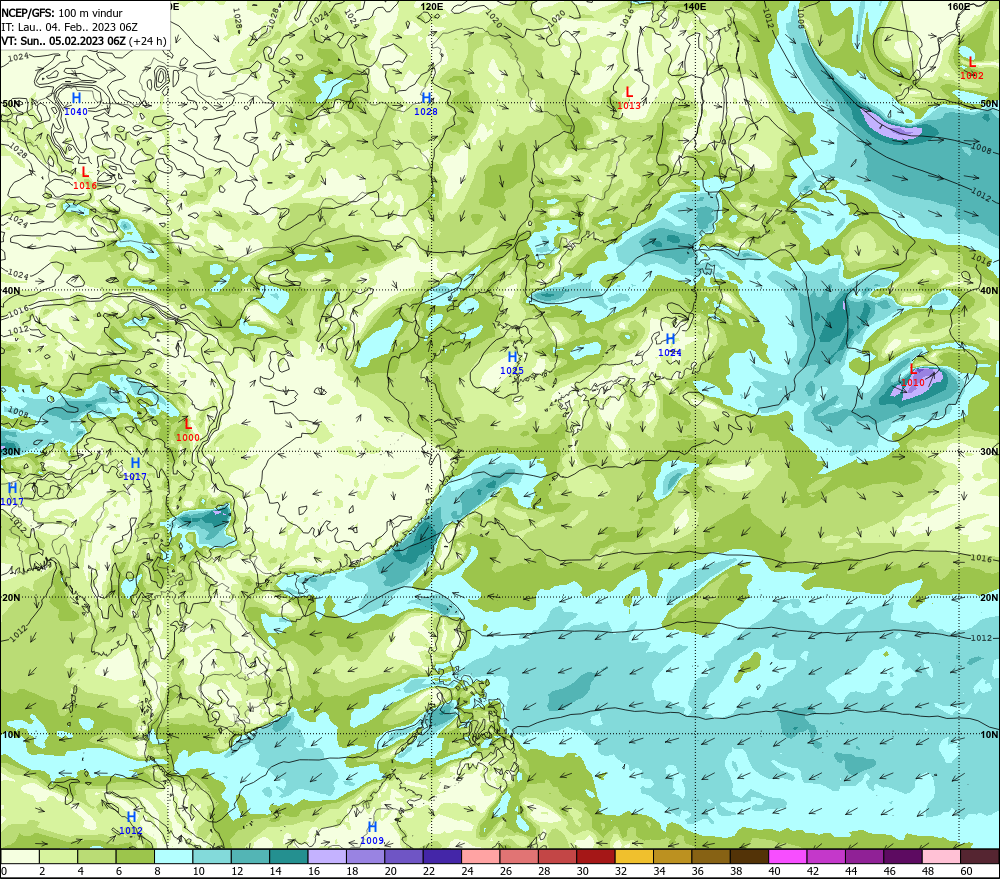1000x879 pixels.
Task: Click the 30N label on the right edge
Action: pos(989,452)
